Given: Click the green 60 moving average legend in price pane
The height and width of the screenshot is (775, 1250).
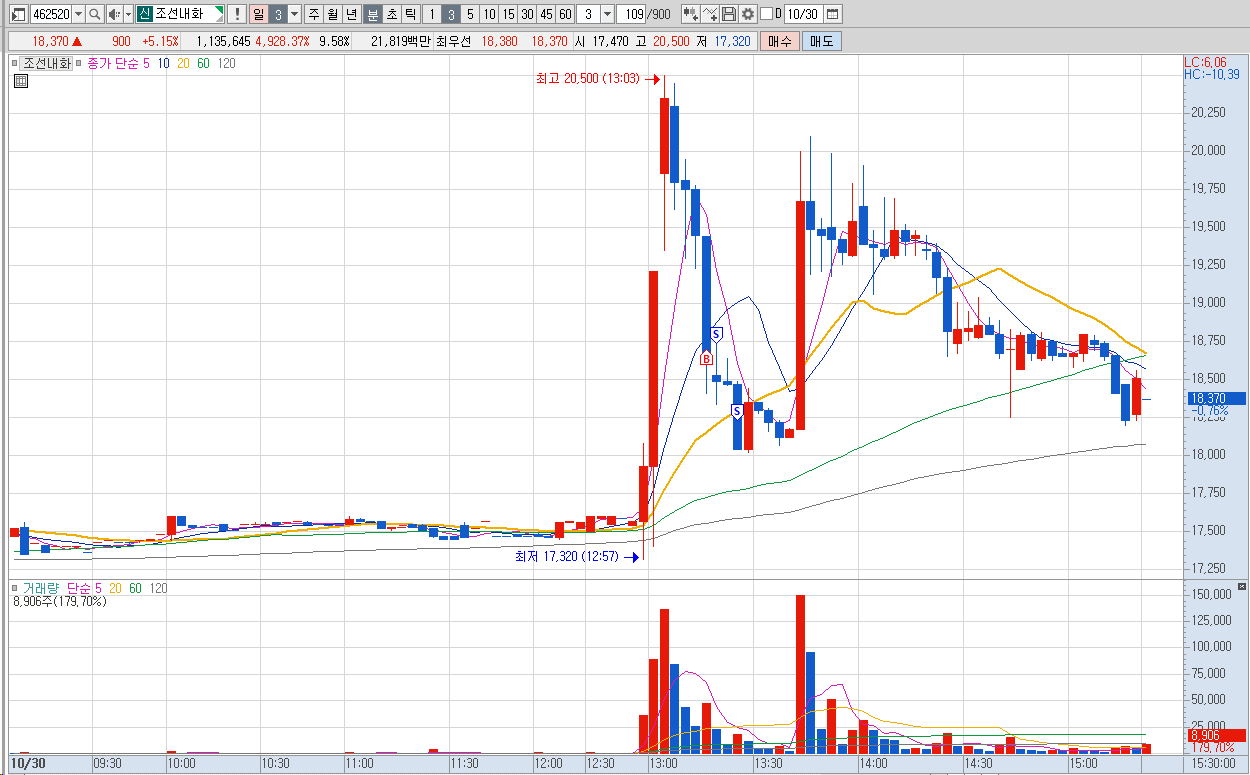Looking at the screenshot, I should [203, 63].
